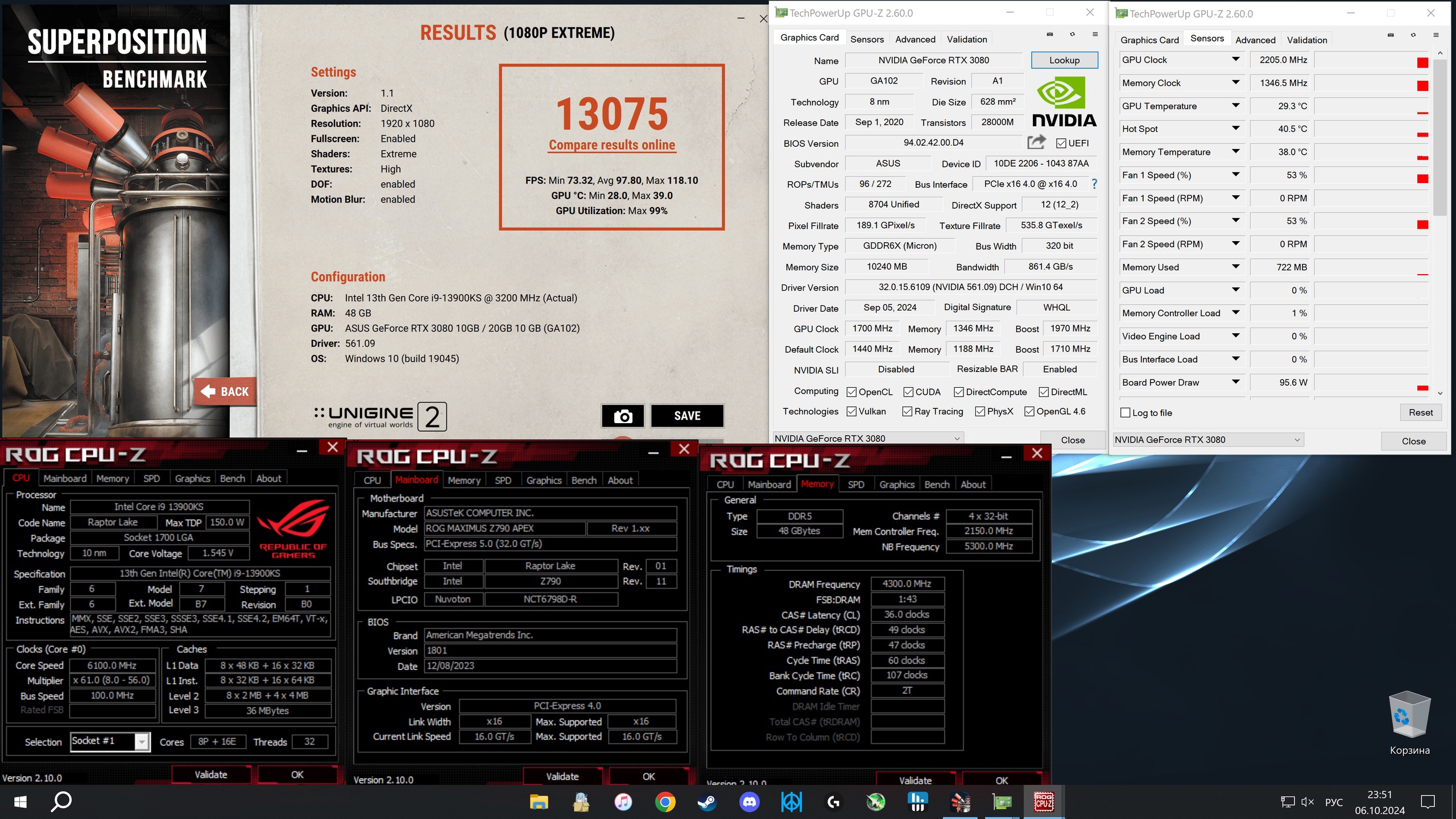Open Steam from taskbar
Screen dimensions: 1456x819
click(x=707, y=802)
